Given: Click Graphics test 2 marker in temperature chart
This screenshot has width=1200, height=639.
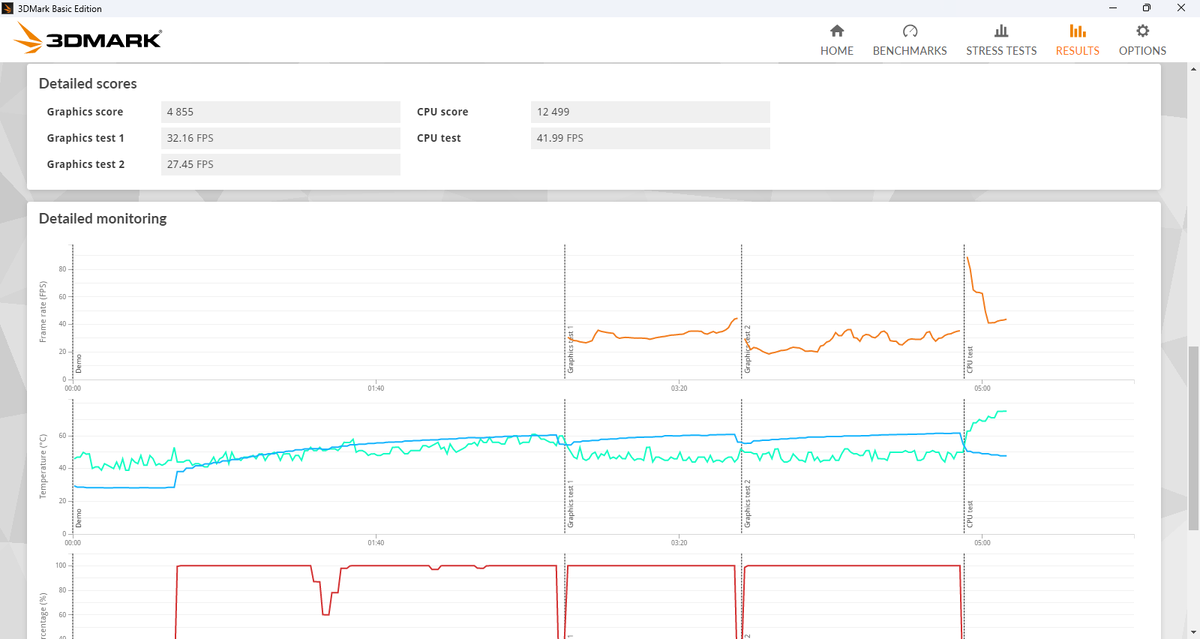Looking at the screenshot, I should tap(747, 503).
